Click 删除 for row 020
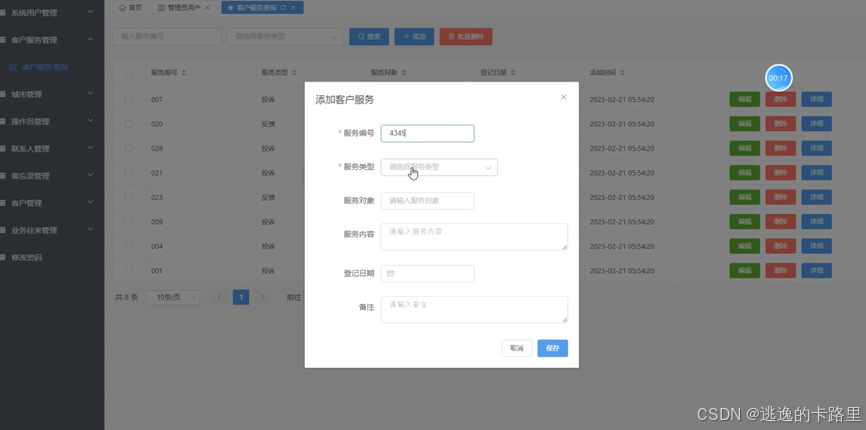Screen dimensions: 866x430 (780, 124)
